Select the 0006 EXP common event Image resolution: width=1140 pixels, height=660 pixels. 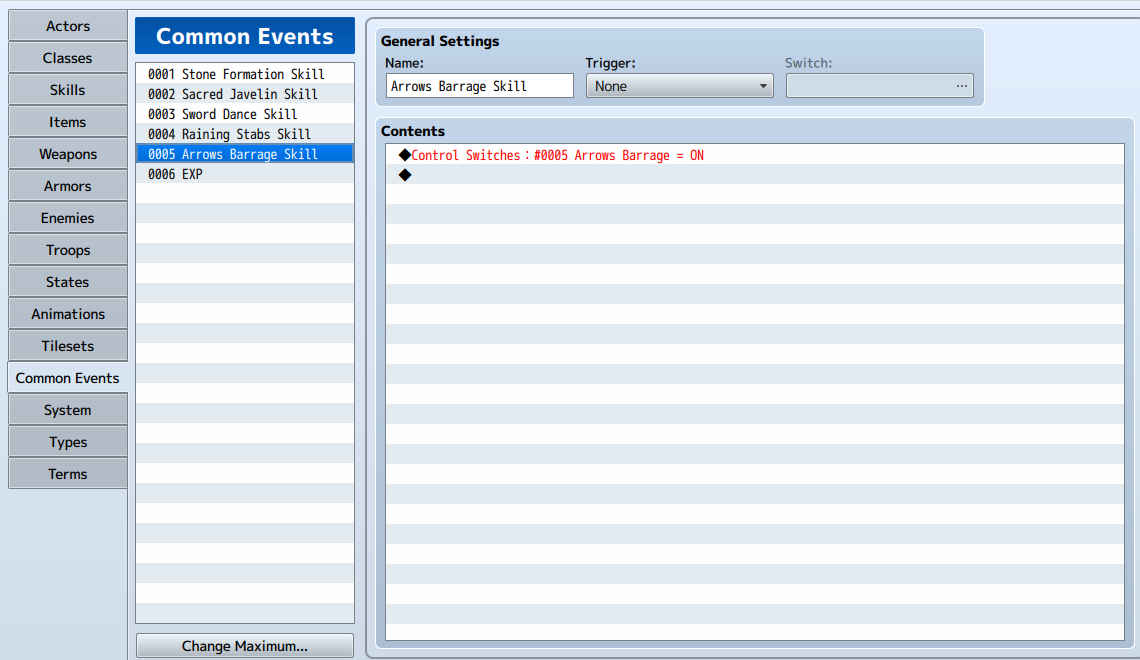coord(245,174)
